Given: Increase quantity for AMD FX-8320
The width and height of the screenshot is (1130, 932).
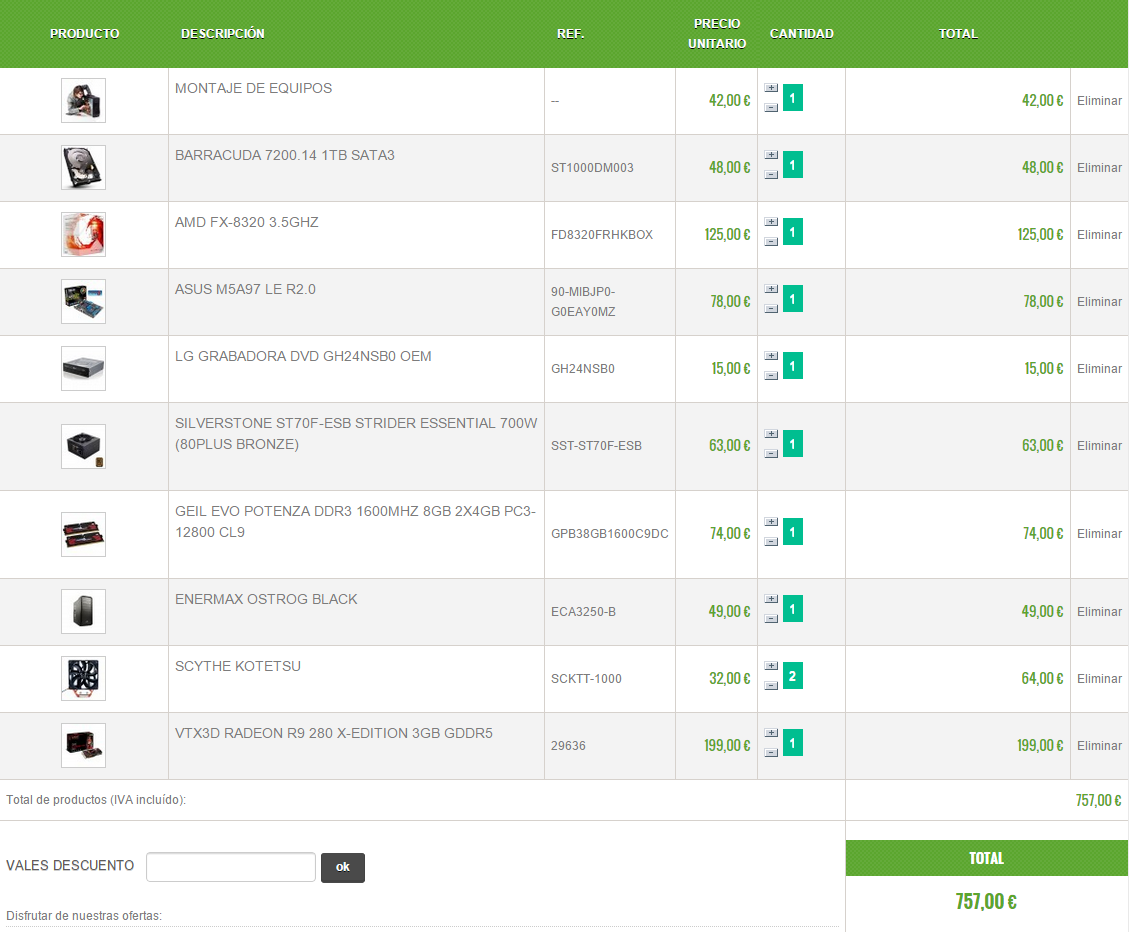Looking at the screenshot, I should [x=771, y=222].
